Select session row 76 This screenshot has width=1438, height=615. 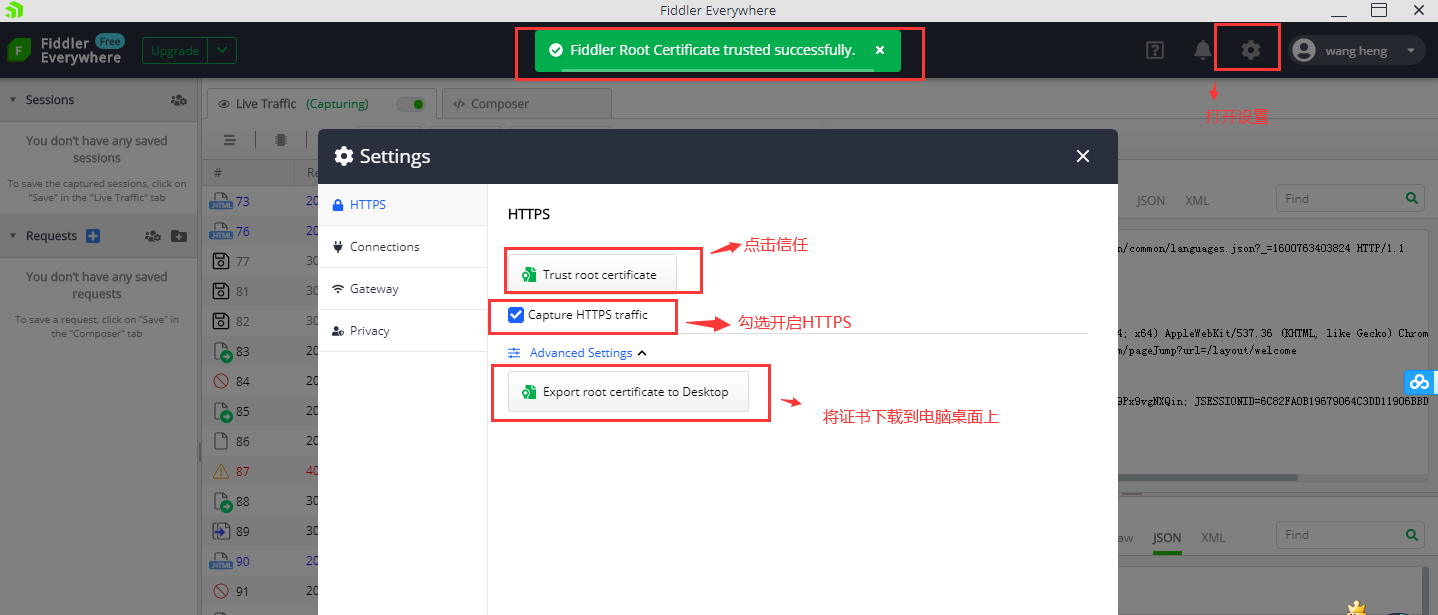[259, 232]
